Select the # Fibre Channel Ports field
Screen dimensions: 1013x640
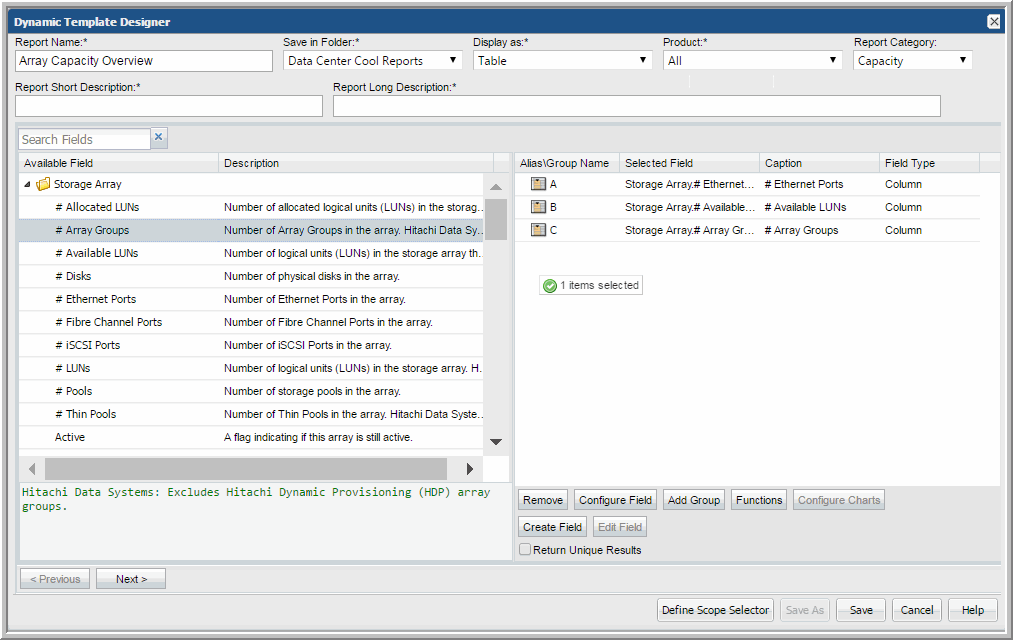pyautogui.click(x=114, y=322)
